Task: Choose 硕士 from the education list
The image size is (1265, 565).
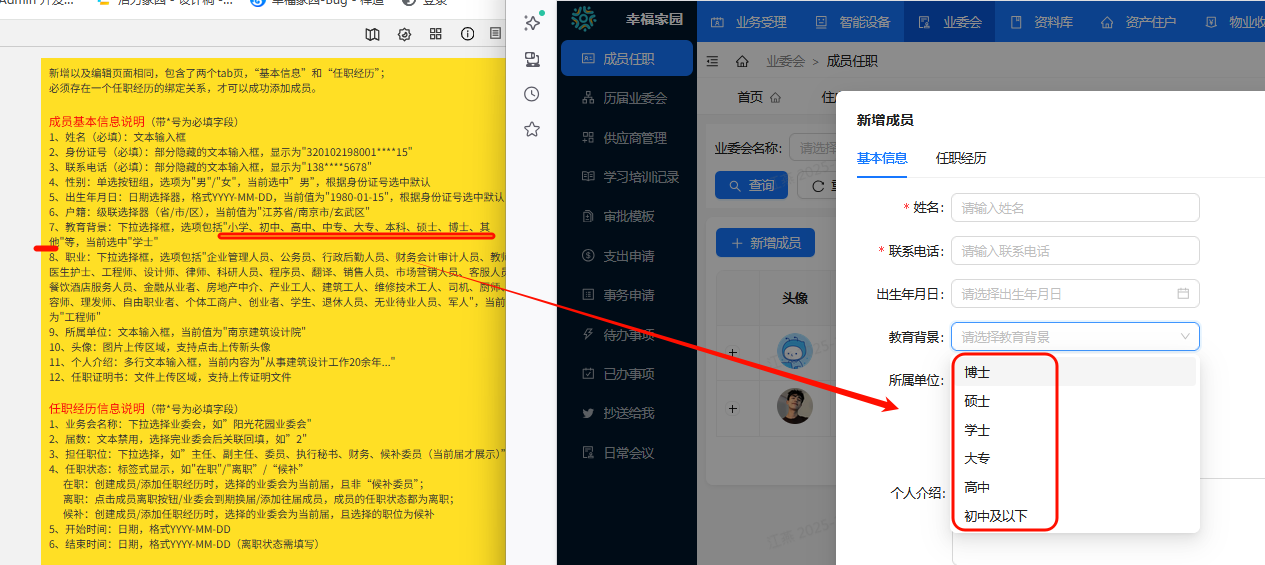Action: coord(1075,401)
